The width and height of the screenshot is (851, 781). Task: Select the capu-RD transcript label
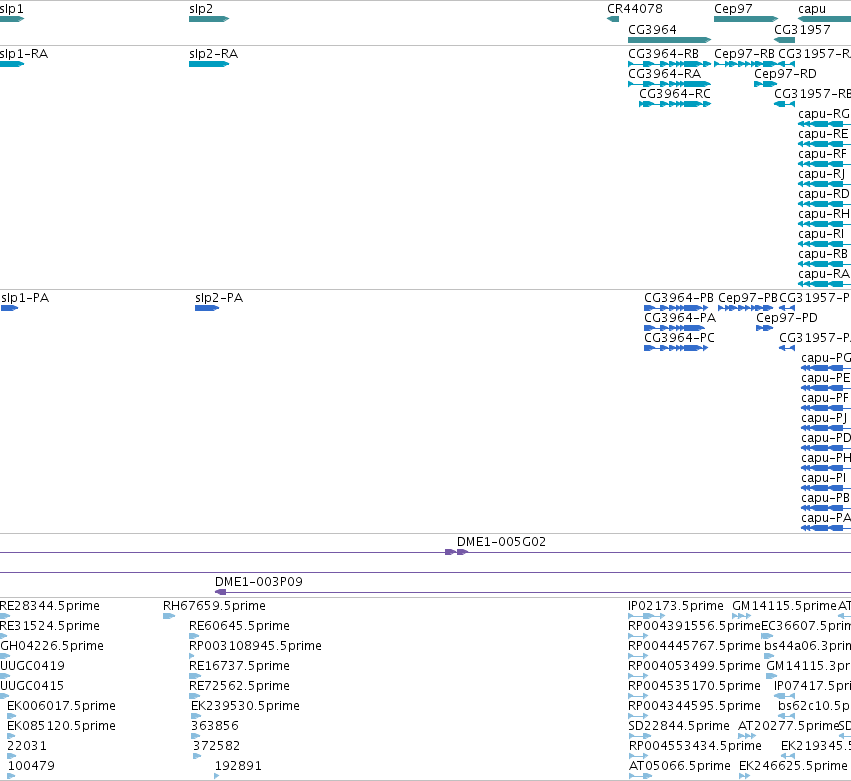[x=824, y=194]
